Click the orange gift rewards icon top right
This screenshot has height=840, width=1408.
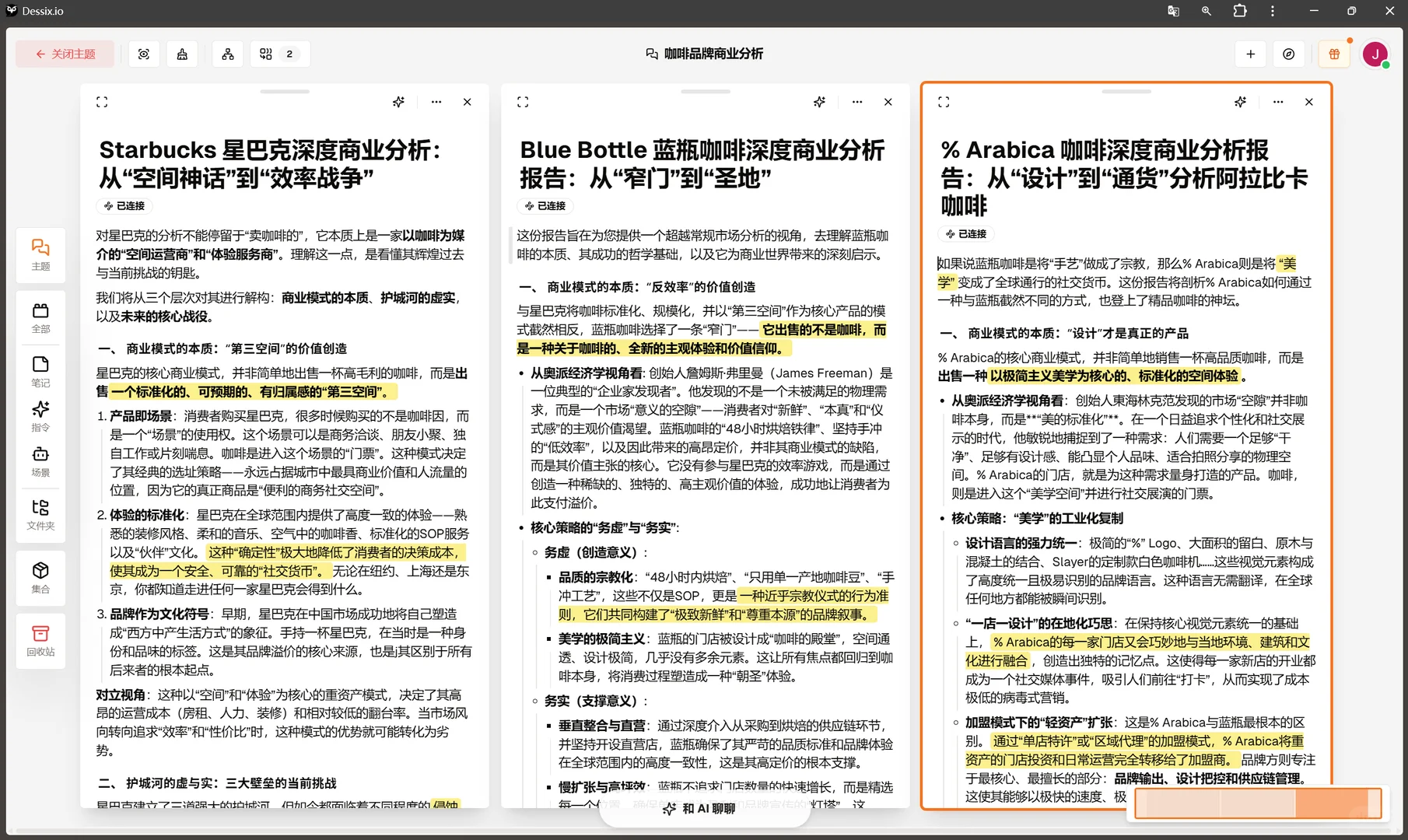tap(1333, 54)
